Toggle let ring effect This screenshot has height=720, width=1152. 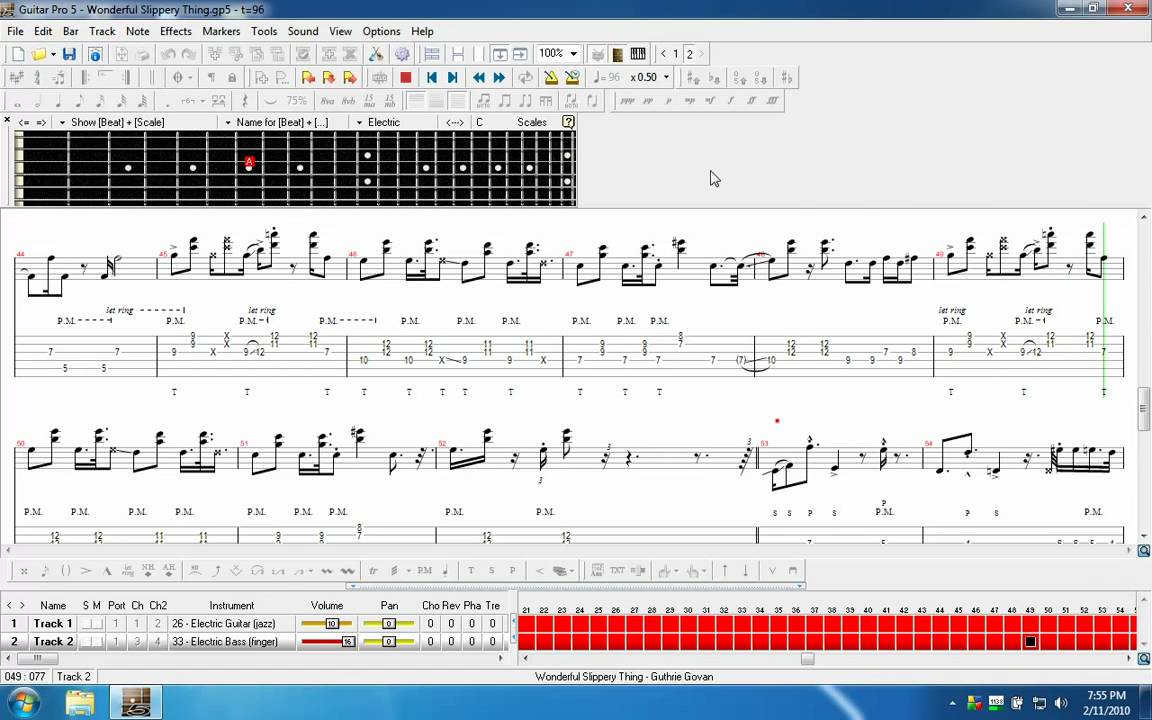tap(128, 571)
